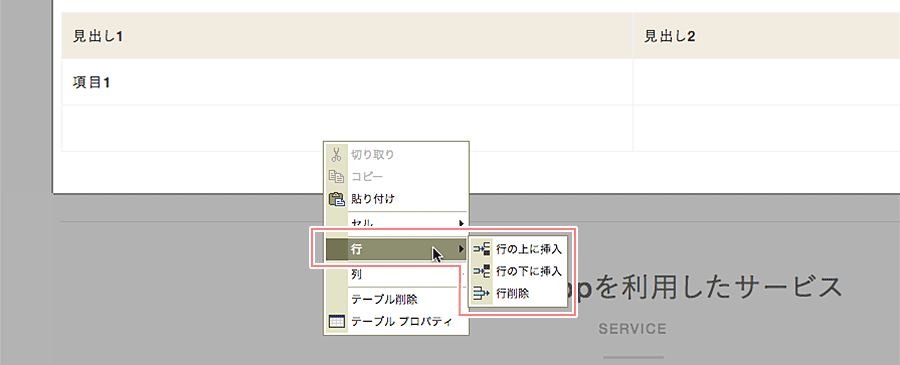This screenshot has width=900, height=365.
Task: Click the copy pages icon
Action: [336, 176]
